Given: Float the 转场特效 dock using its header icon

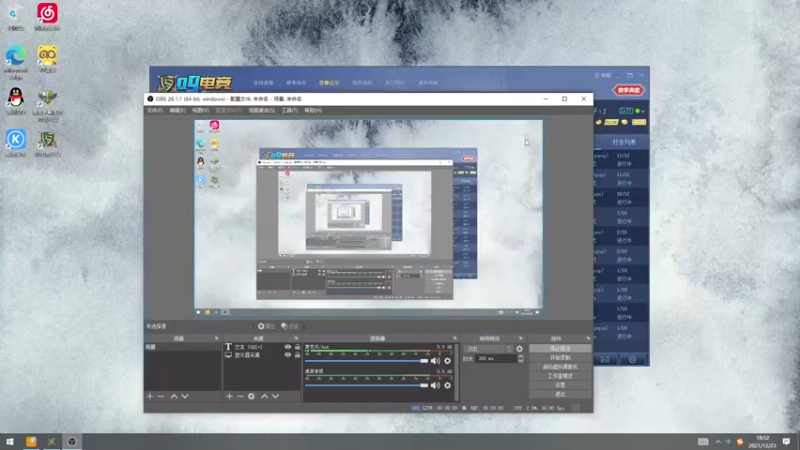Looking at the screenshot, I should pos(520,338).
